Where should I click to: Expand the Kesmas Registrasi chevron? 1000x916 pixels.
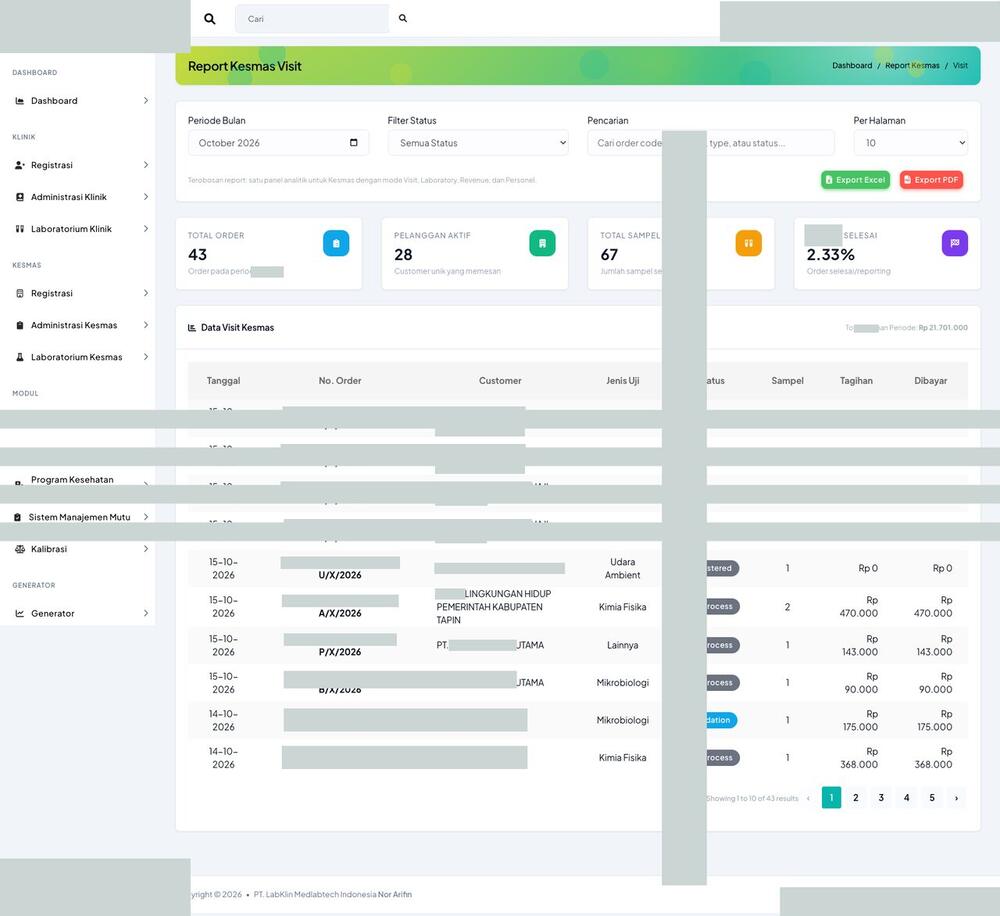pyautogui.click(x=146, y=293)
